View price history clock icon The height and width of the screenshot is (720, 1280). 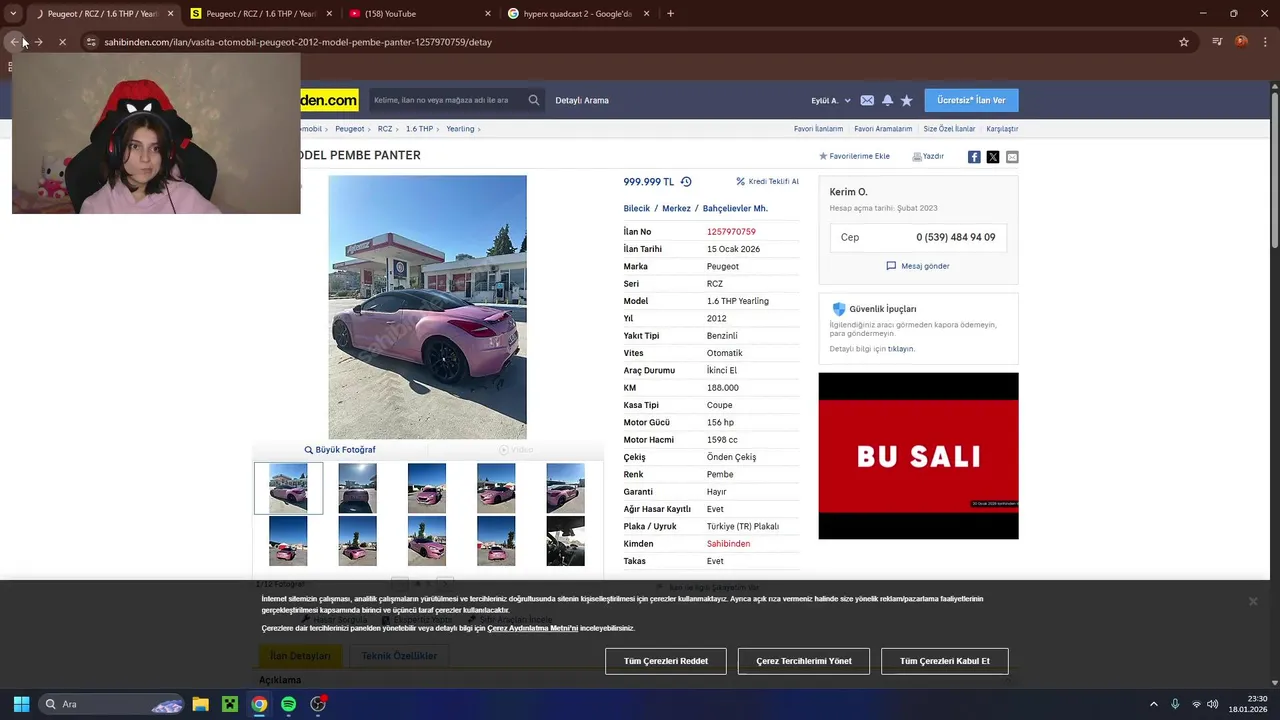[686, 182]
